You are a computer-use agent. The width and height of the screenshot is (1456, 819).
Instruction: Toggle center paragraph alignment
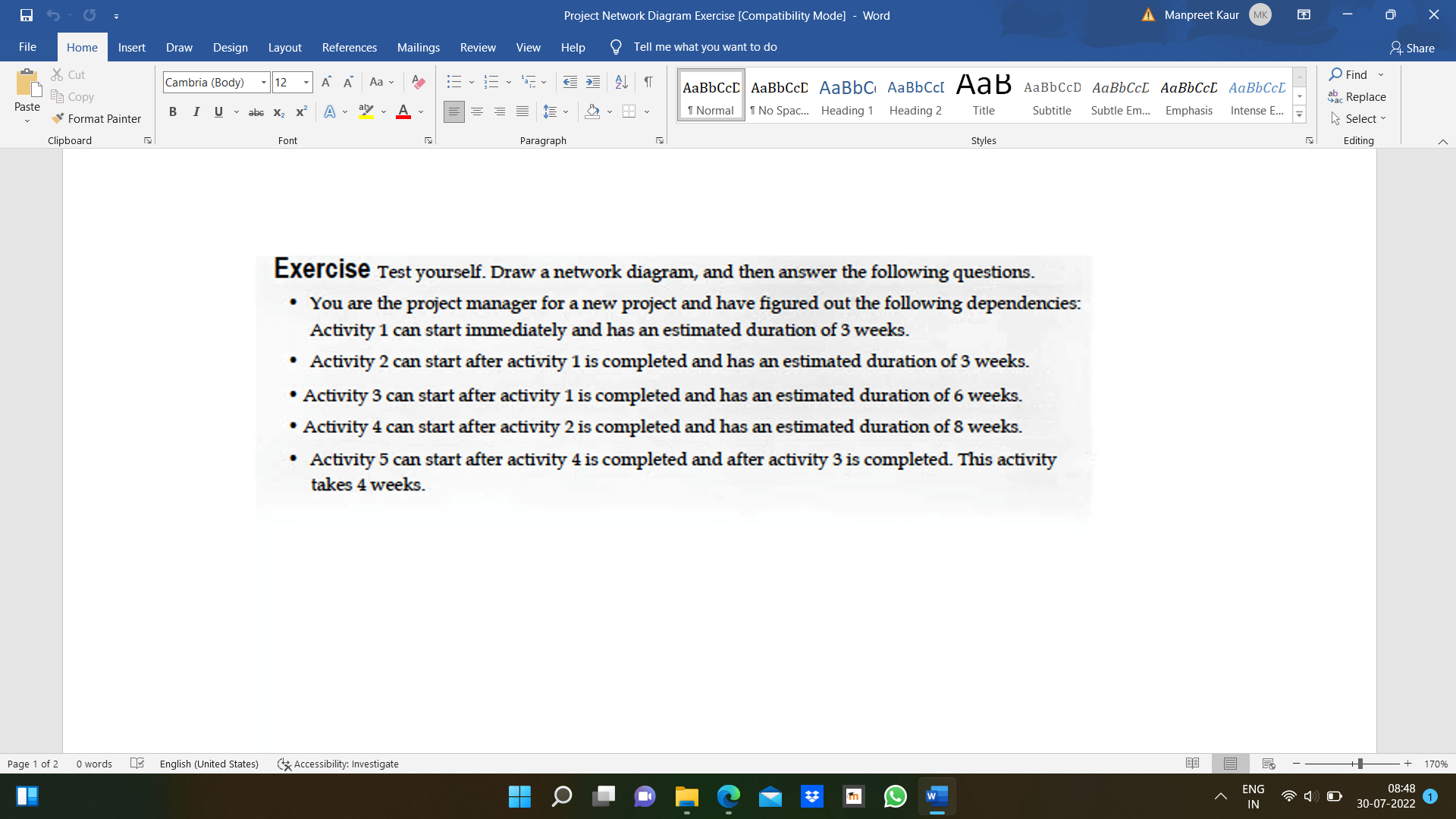pyautogui.click(x=477, y=111)
